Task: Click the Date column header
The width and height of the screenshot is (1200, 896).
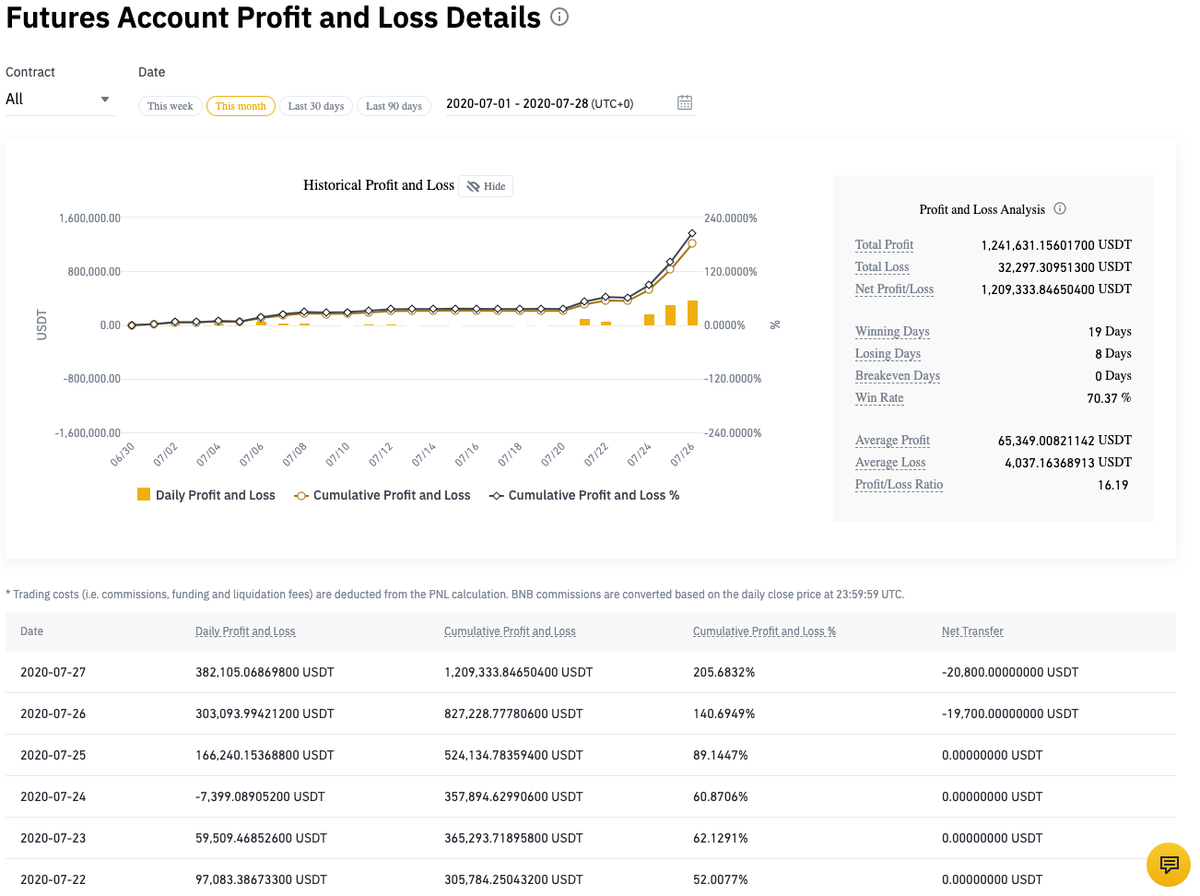Action: coord(31,632)
